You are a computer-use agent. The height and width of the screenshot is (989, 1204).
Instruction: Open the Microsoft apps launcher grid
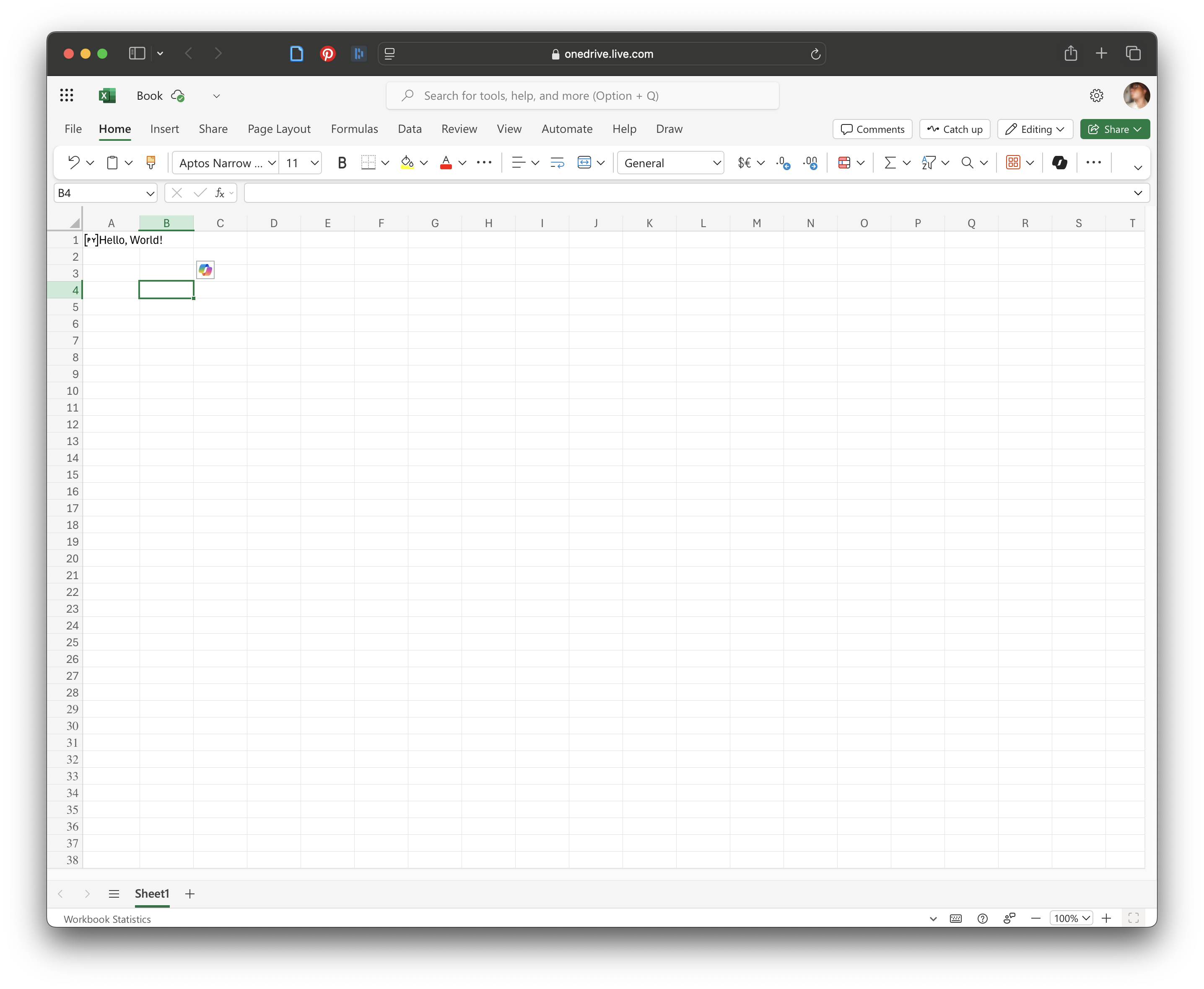pyautogui.click(x=67, y=96)
